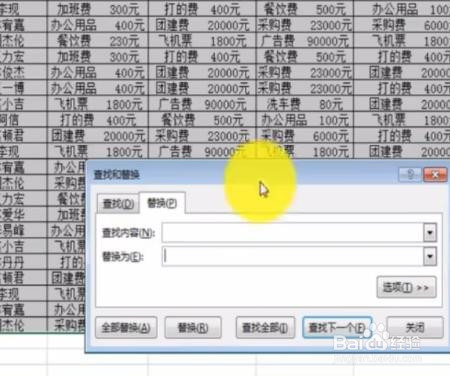
Task: Open help in the 查找和替换 dialog
Action: [410, 174]
